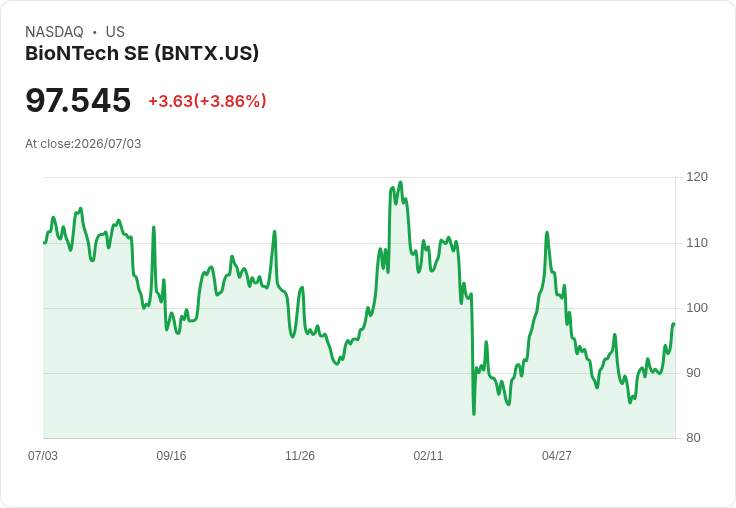Click the chart's latest price endpoint
The width and height of the screenshot is (736, 508).
pyautogui.click(x=674, y=324)
